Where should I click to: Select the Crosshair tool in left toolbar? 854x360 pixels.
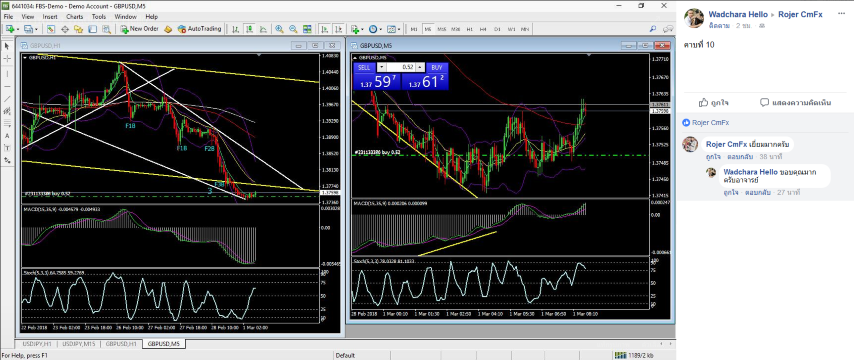click(x=7, y=58)
